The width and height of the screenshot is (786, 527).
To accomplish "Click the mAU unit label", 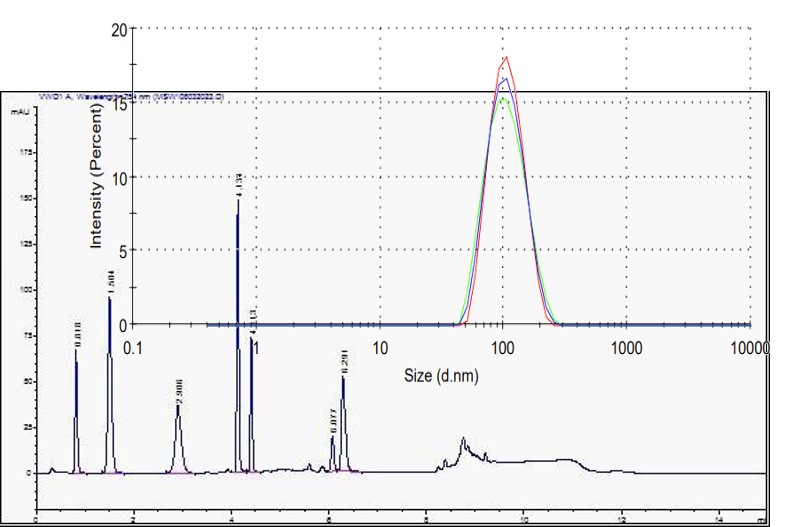I will (x=19, y=111).
